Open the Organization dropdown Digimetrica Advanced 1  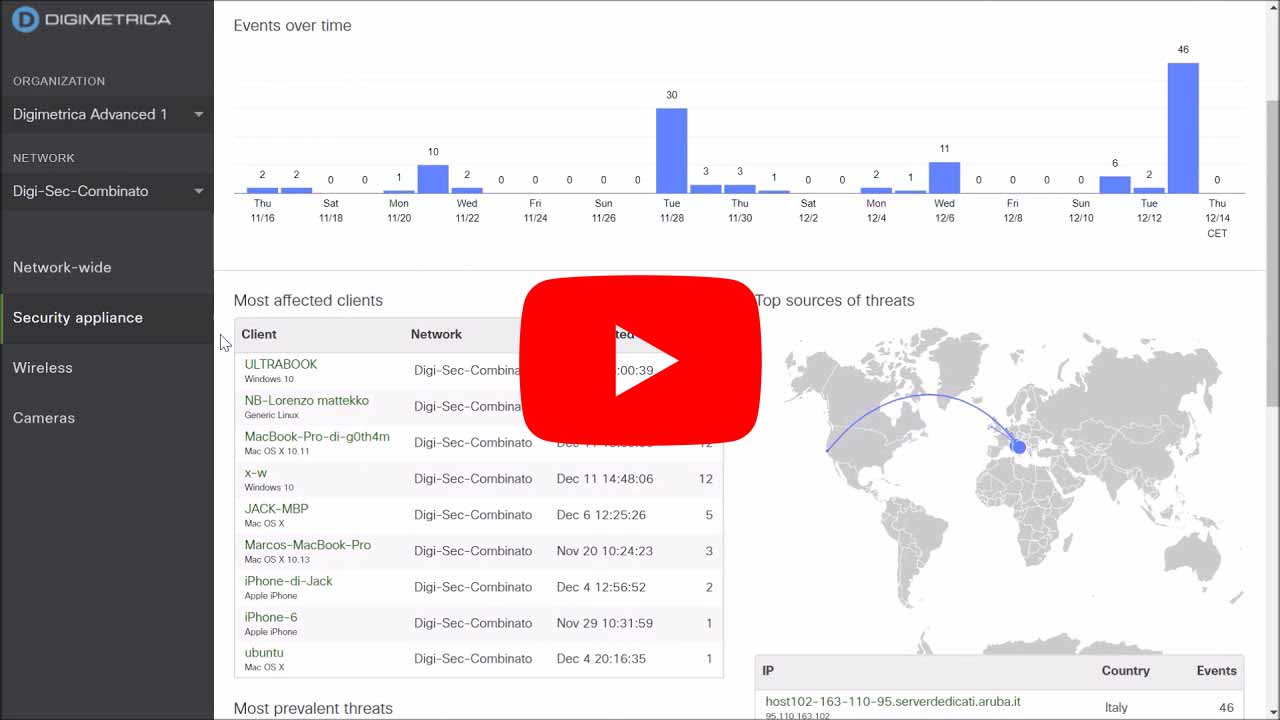point(107,114)
